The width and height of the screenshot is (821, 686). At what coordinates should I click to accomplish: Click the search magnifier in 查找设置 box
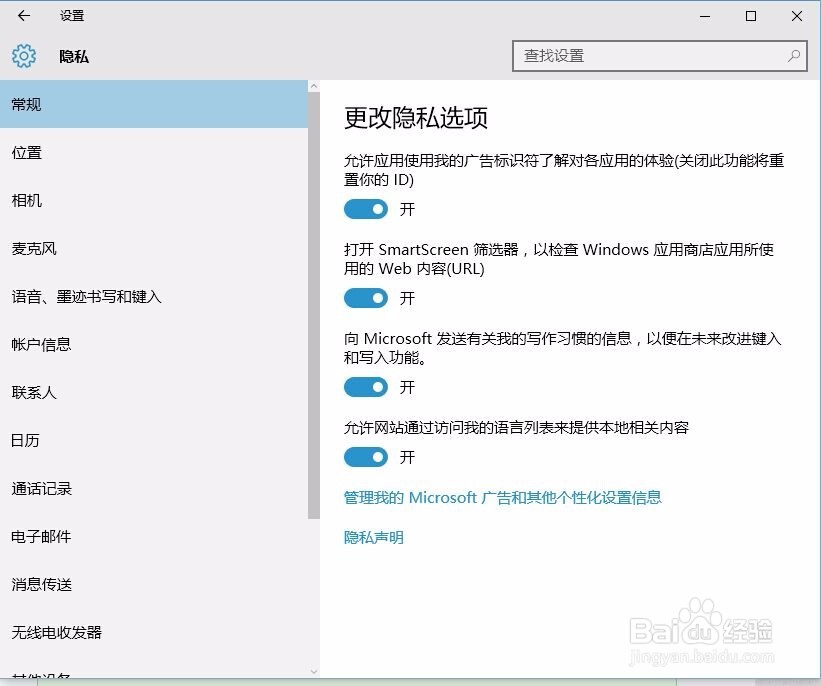792,56
